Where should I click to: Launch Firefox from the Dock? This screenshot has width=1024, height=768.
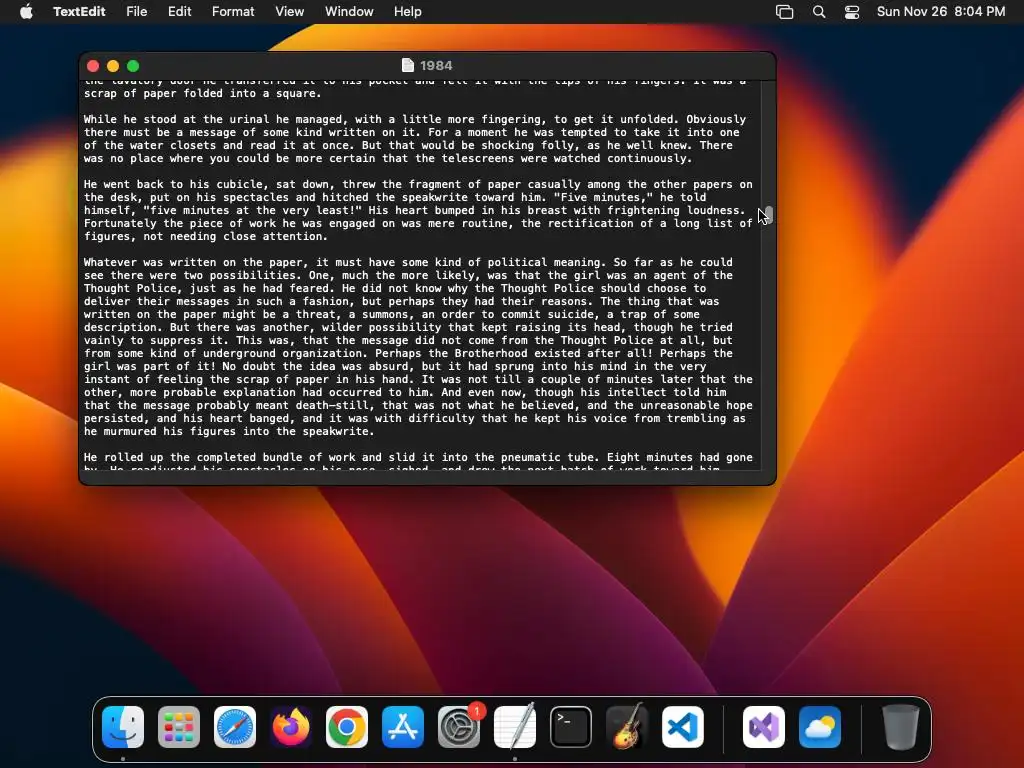(291, 727)
